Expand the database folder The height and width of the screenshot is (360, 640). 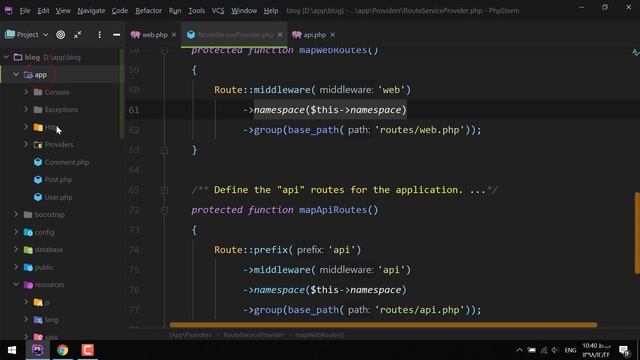pyautogui.click(x=16, y=249)
